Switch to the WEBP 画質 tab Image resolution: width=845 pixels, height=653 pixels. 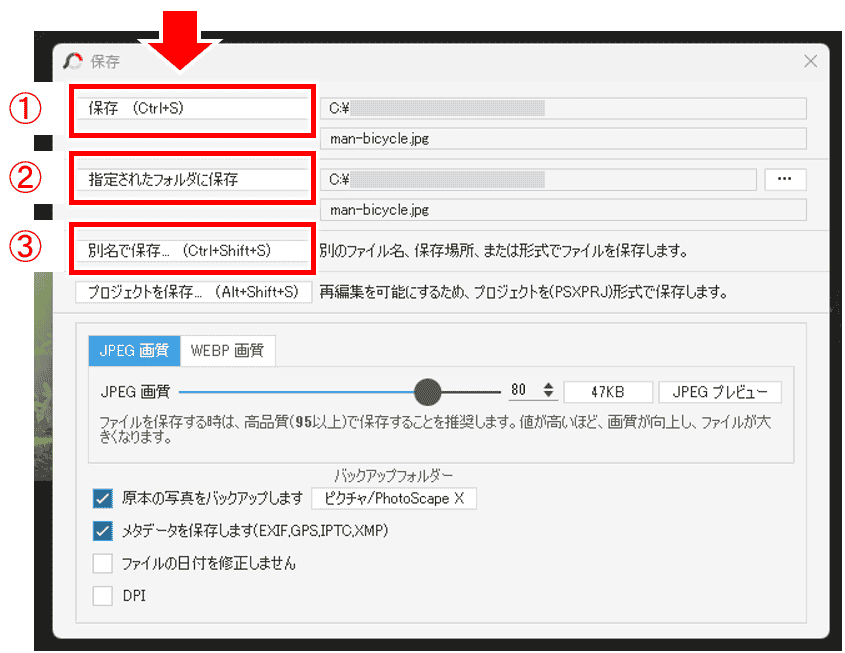tap(227, 351)
